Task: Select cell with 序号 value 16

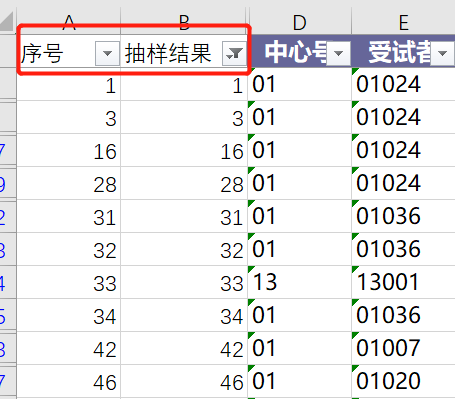Action: (69, 150)
